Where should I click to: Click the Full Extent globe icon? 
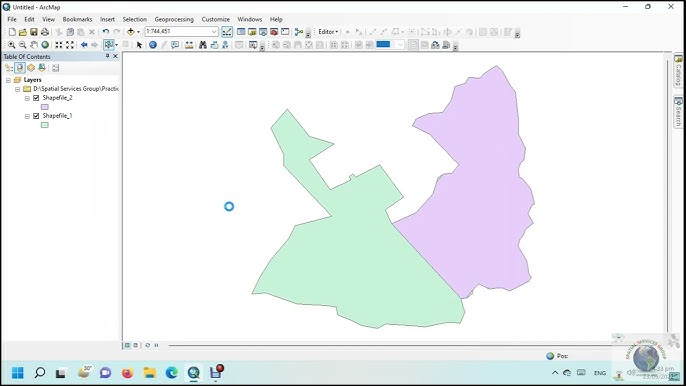point(45,45)
